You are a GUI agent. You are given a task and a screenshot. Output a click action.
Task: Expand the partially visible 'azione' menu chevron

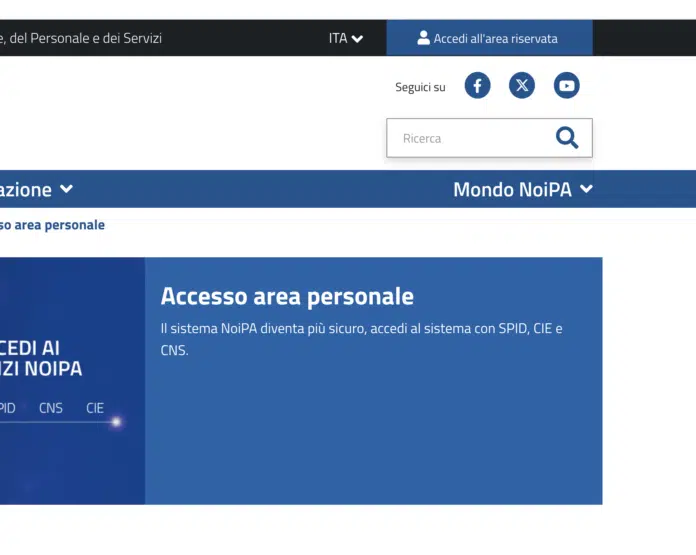pos(66,189)
